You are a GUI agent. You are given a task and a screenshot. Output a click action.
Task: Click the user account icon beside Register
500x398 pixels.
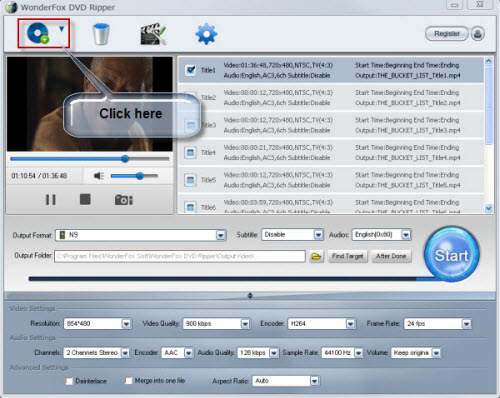pos(478,34)
